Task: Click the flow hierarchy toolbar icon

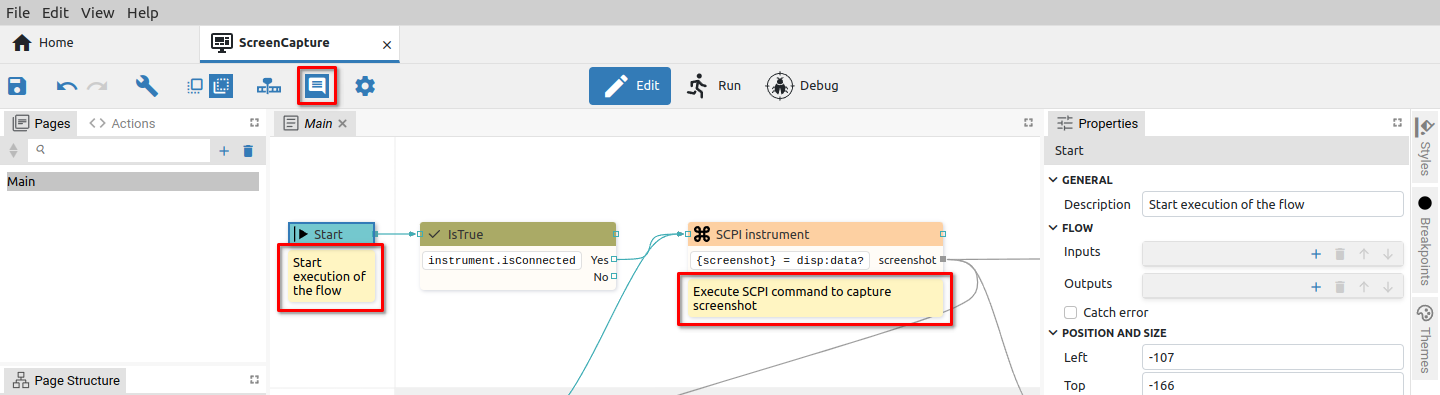Action: click(x=269, y=86)
